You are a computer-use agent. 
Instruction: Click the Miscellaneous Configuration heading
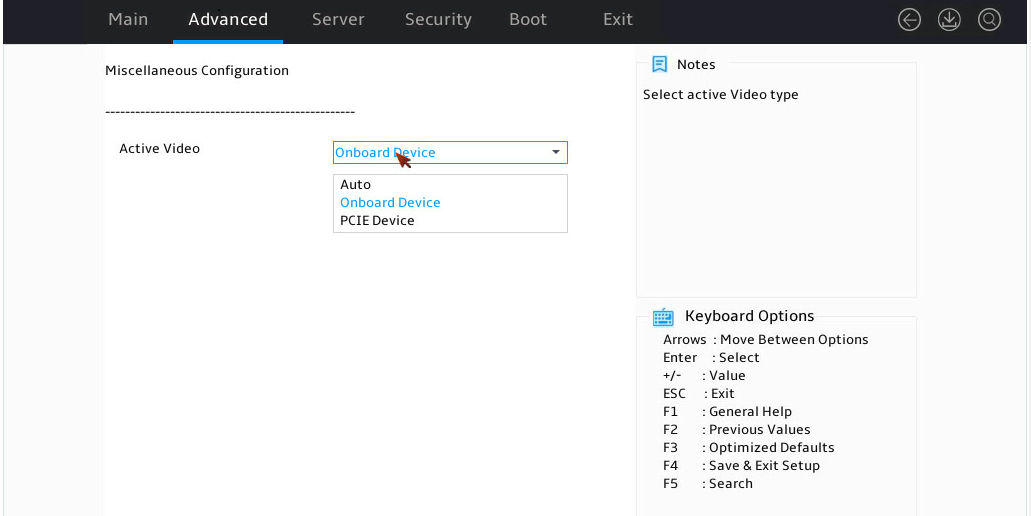pyautogui.click(x=197, y=70)
